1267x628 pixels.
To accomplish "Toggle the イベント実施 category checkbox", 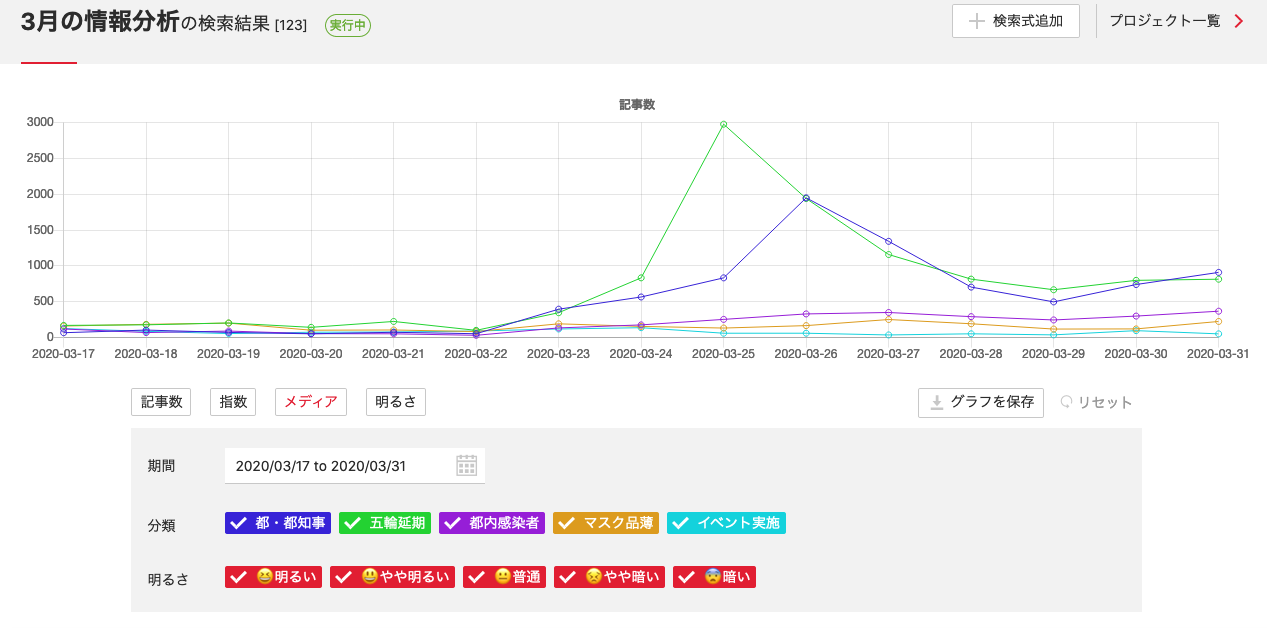I will click(x=726, y=523).
